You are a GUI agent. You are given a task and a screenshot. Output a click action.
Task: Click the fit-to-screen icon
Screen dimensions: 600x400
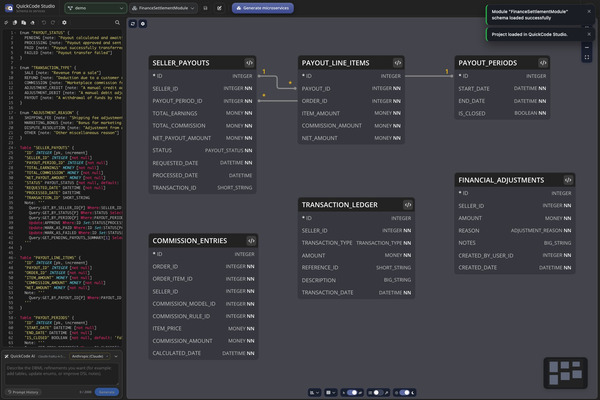point(587,57)
